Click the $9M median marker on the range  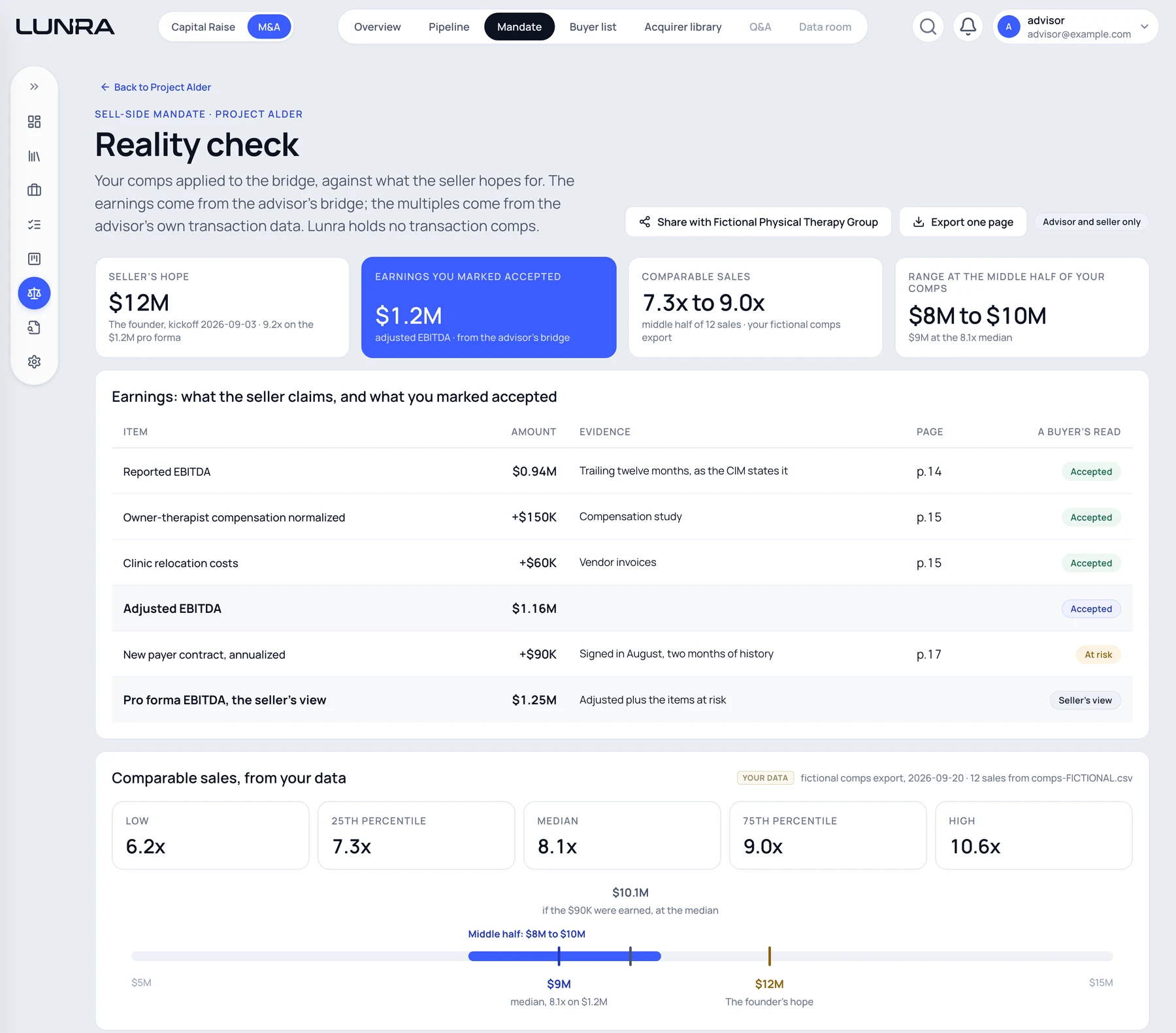[x=559, y=956]
